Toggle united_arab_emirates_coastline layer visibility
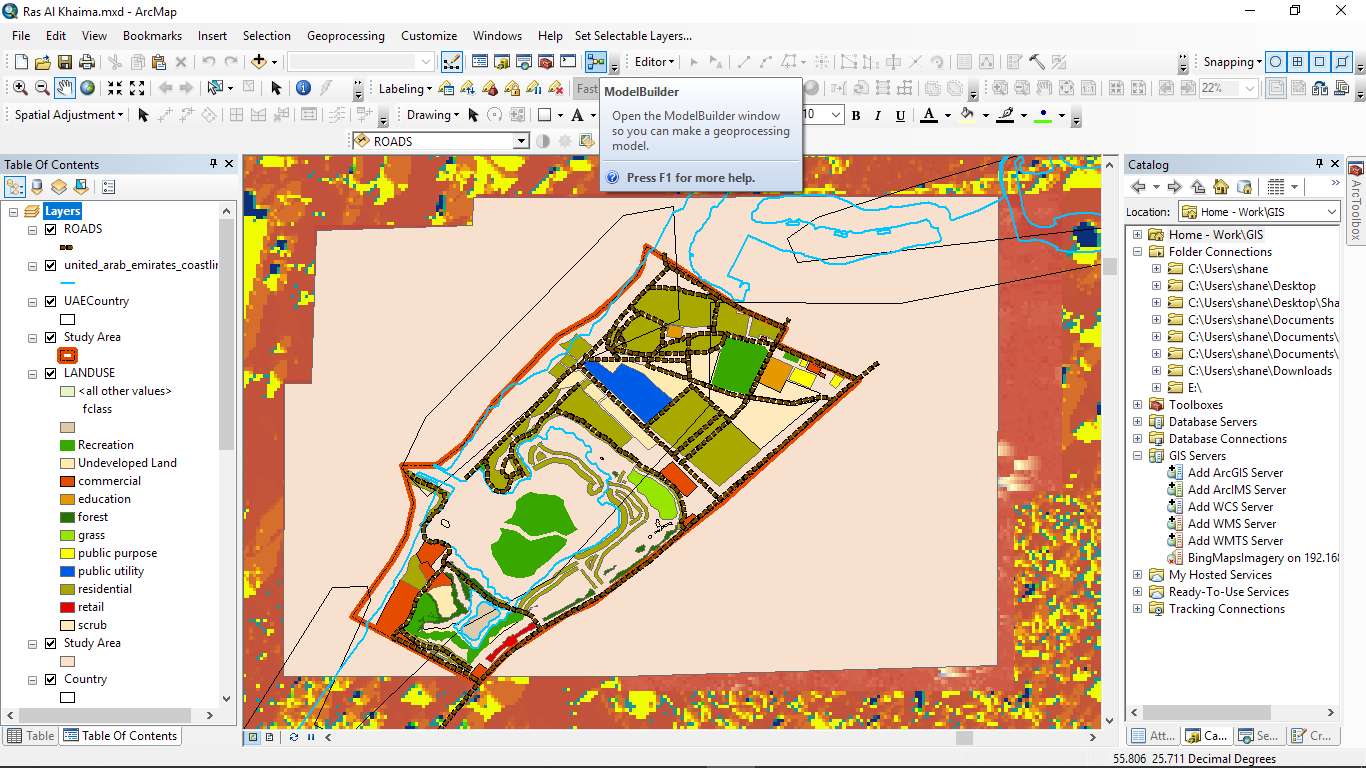 pos(51,265)
